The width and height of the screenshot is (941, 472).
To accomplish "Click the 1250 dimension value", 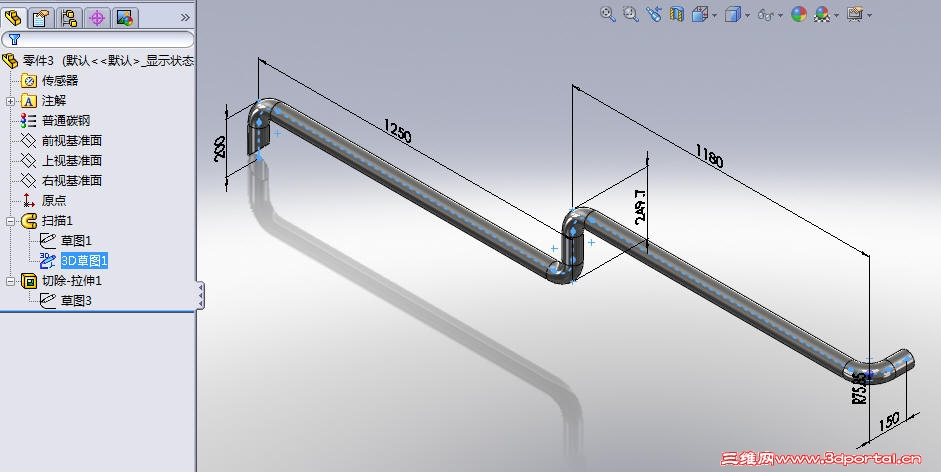I will 397,131.
